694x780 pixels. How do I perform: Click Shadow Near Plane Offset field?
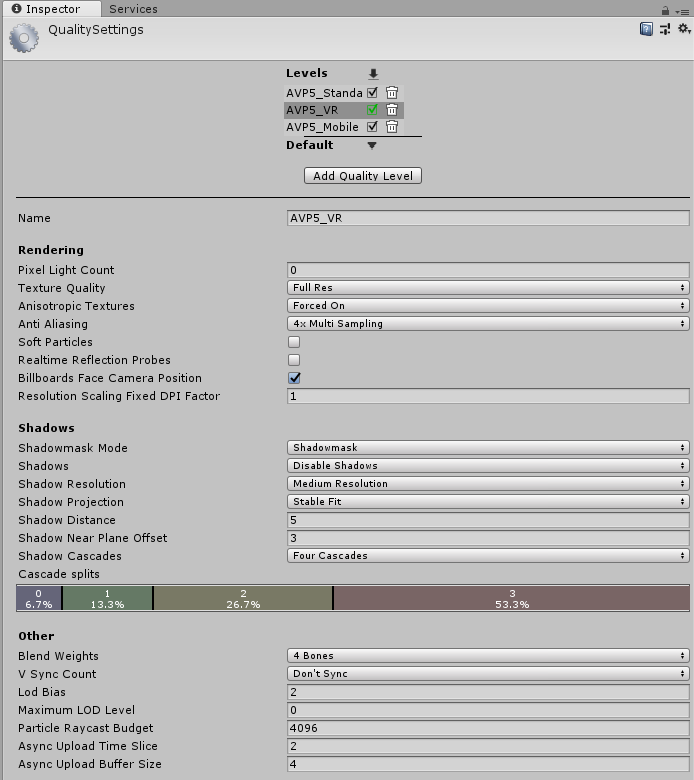(x=488, y=538)
